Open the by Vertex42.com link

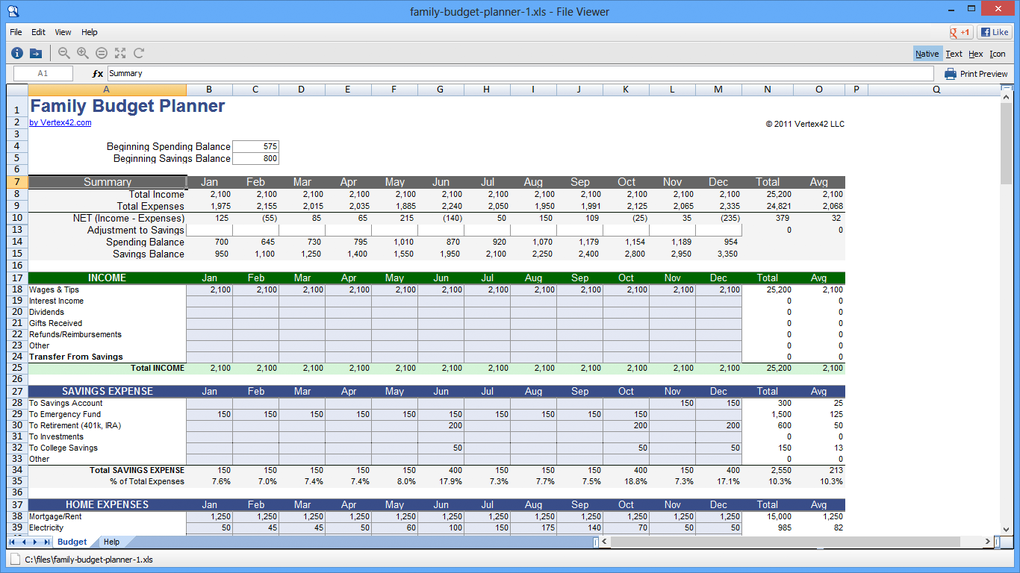(60, 122)
